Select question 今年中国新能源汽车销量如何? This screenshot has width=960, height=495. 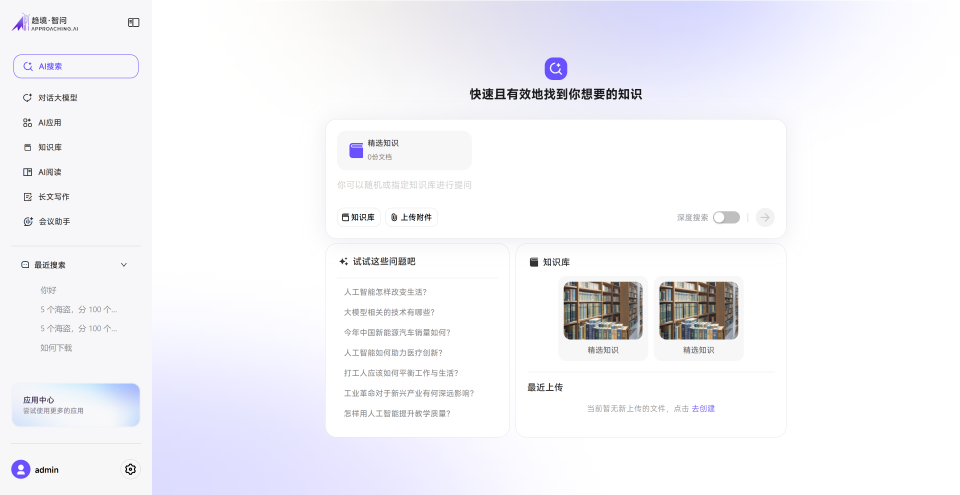[397, 333]
